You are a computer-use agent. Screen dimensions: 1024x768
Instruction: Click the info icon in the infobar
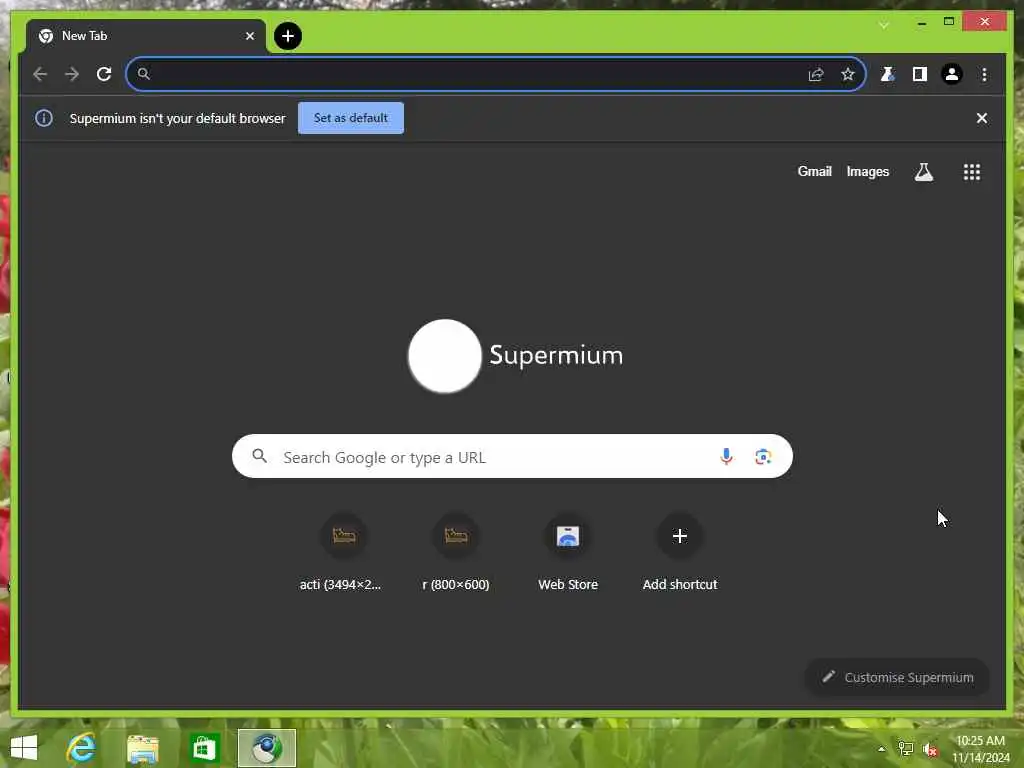coord(44,118)
